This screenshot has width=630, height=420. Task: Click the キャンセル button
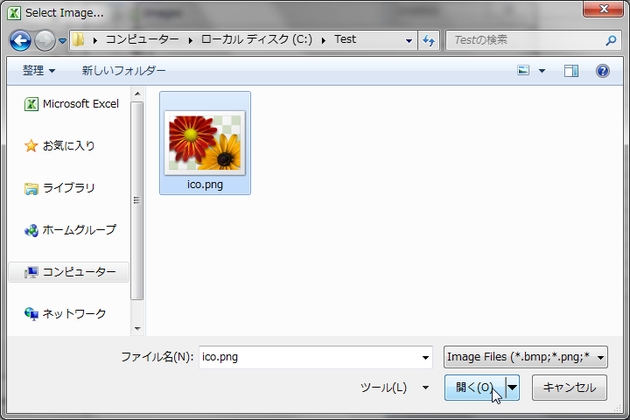coord(569,387)
